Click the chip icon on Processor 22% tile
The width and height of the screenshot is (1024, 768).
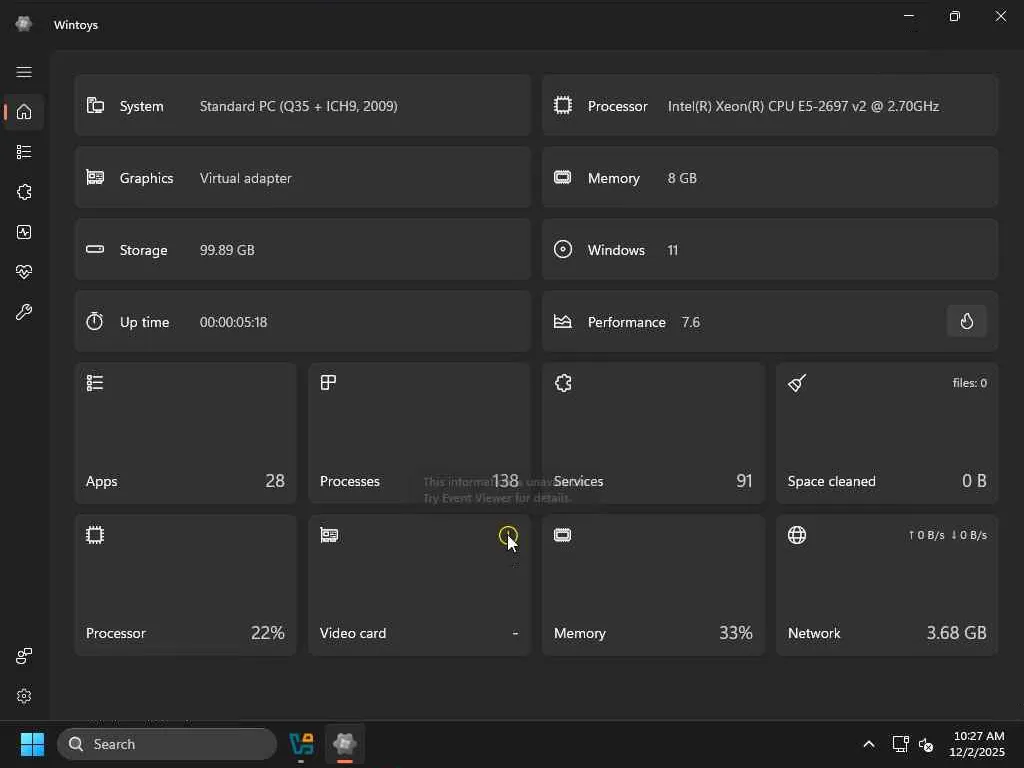(95, 535)
